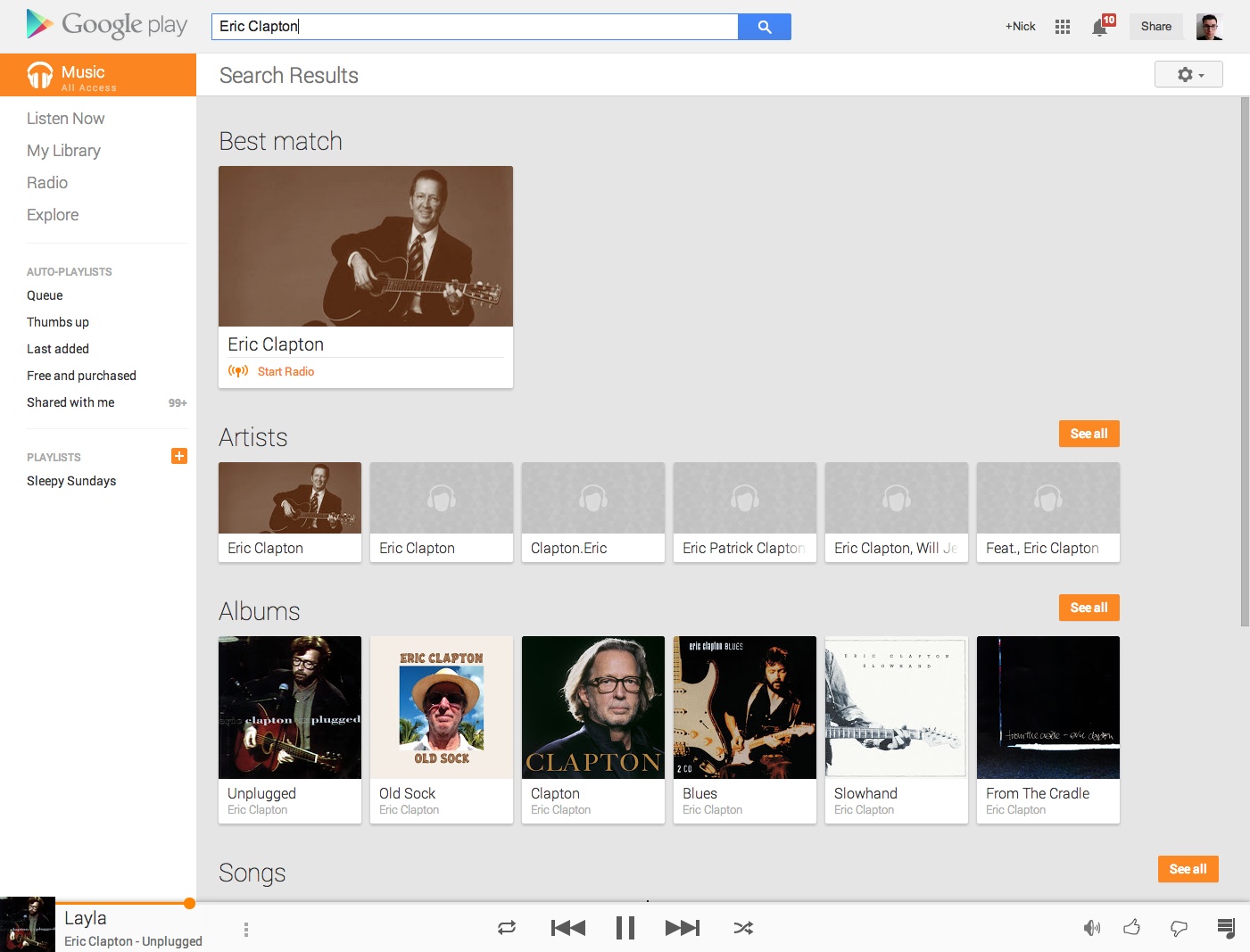Screen dimensions: 1250x952
Task: Open the Eric Clapton, Will Je artist card
Action: [x=897, y=512]
